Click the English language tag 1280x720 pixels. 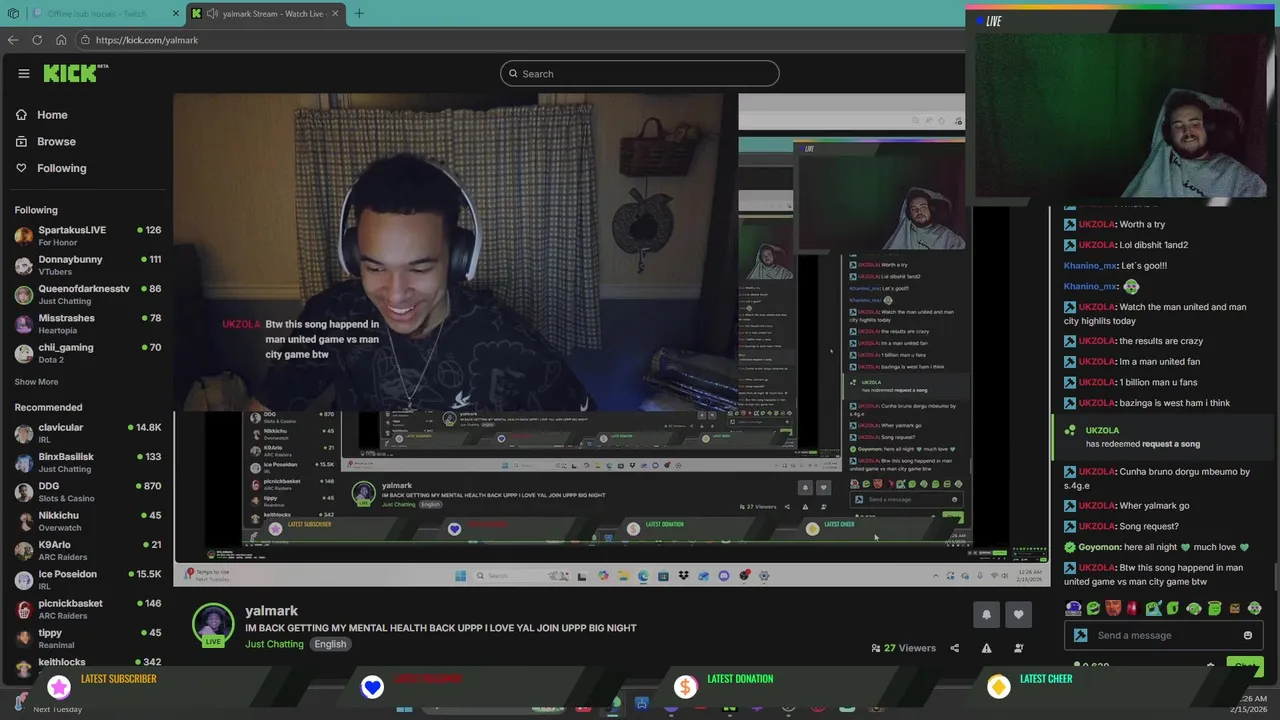tap(330, 644)
